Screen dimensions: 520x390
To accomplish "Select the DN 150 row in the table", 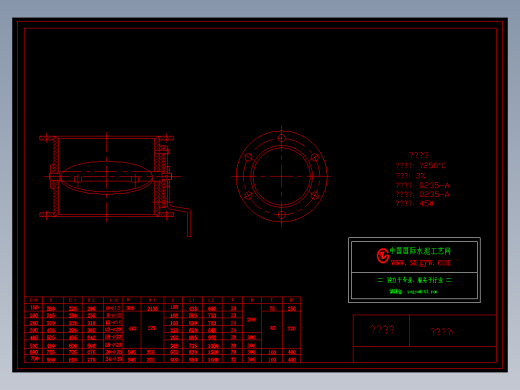I will click(163, 308).
